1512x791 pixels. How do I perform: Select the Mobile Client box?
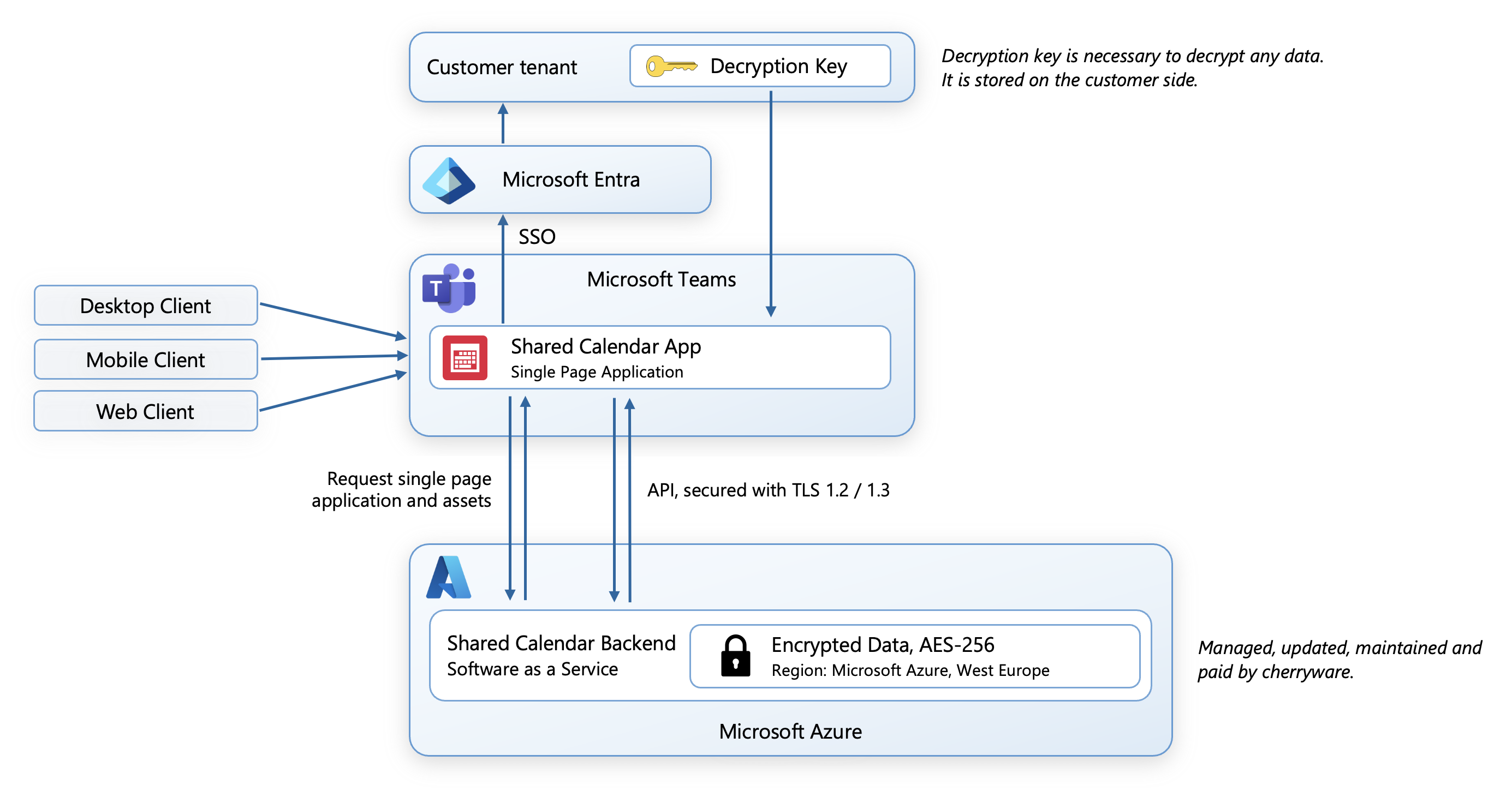(146, 359)
